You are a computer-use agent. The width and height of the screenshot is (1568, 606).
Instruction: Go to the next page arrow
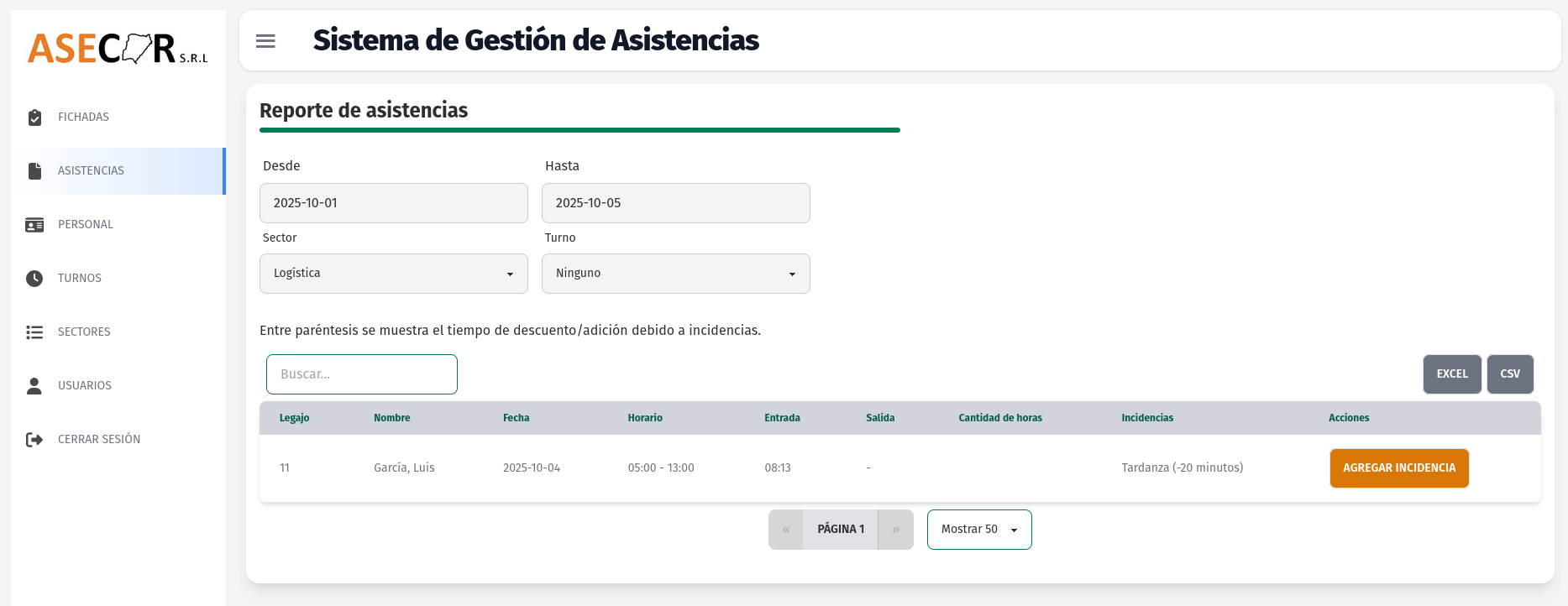click(896, 530)
